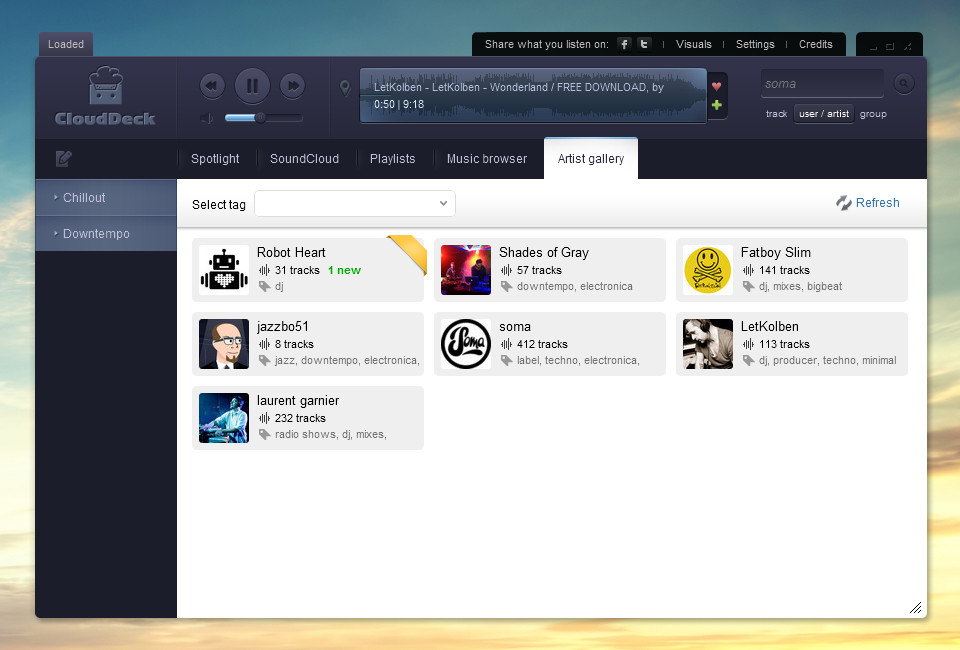
Task: Click the '57 tracks' count for Shades of Gray
Action: pyautogui.click(x=539, y=270)
